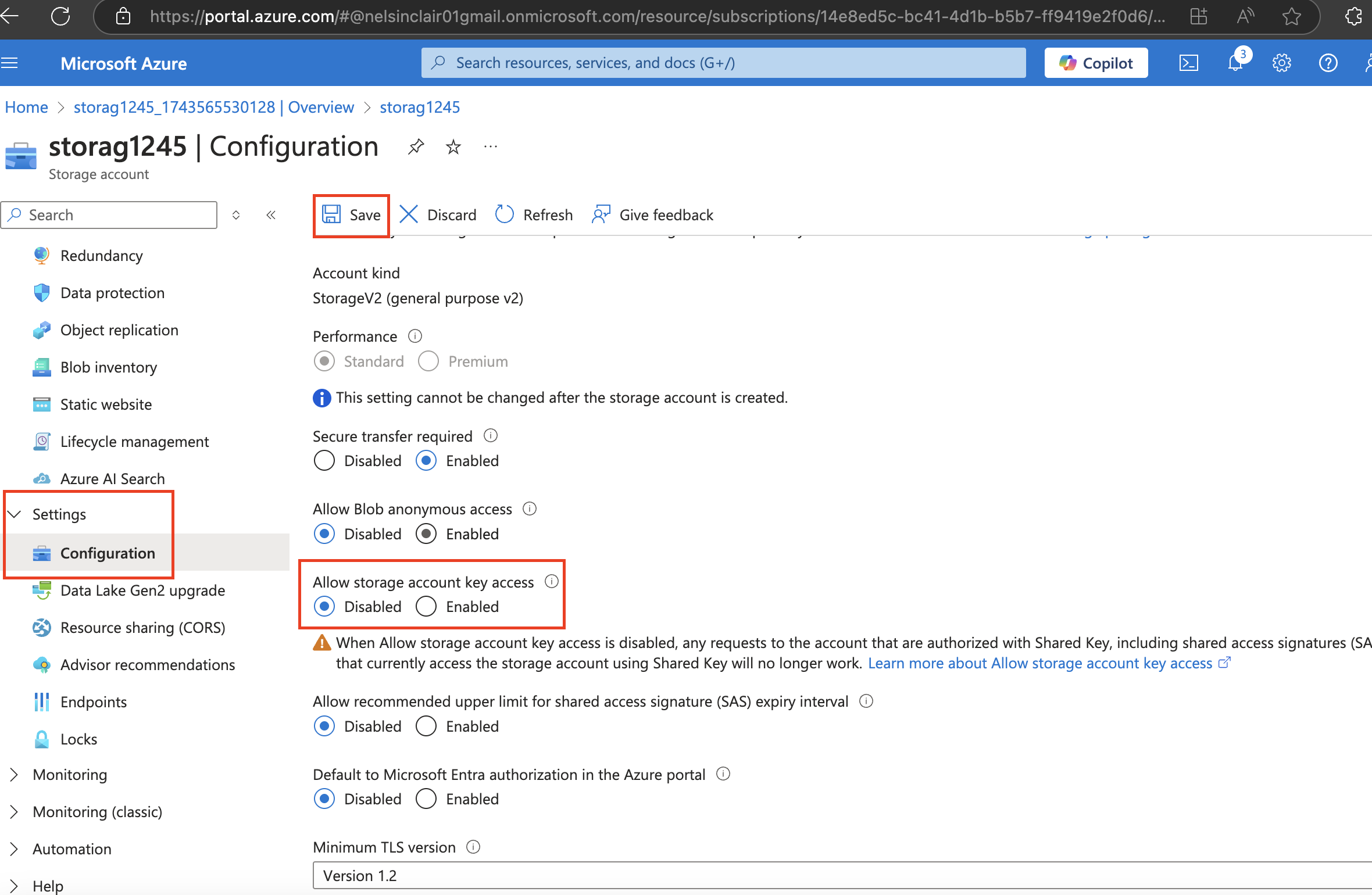Open the Minimum TLS version dropdown
This screenshot has width=1372, height=895.
tap(842, 875)
